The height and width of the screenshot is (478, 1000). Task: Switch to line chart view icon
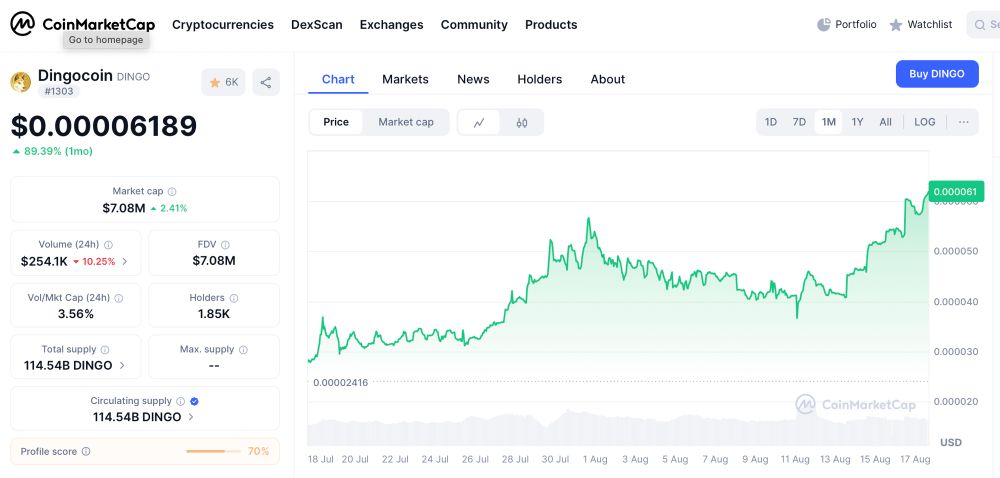tap(479, 122)
